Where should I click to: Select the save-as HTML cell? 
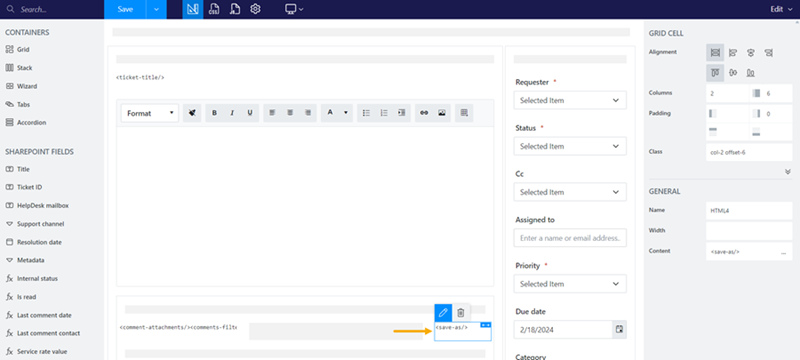[463, 331]
